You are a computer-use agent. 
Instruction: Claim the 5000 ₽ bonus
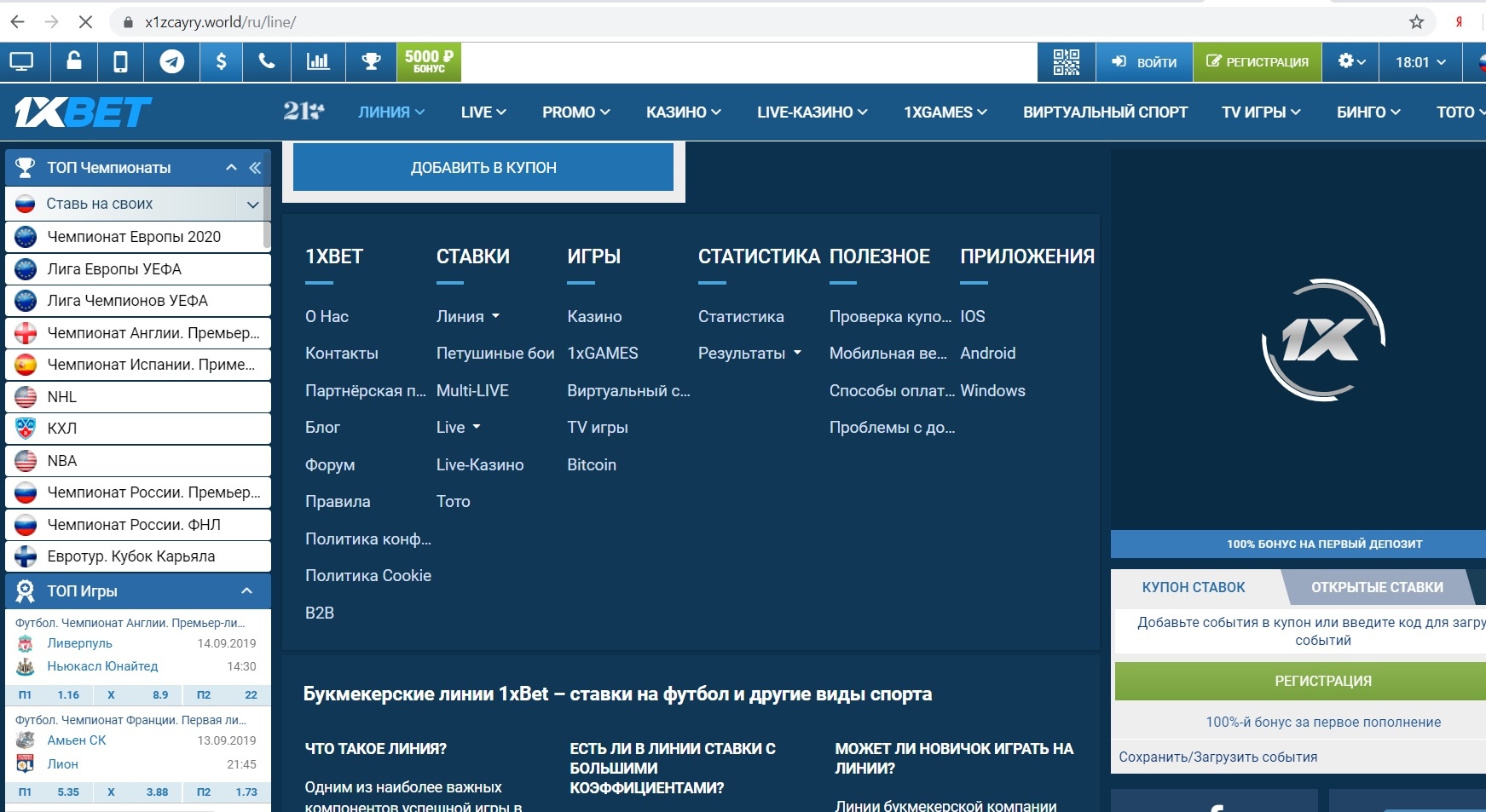429,62
